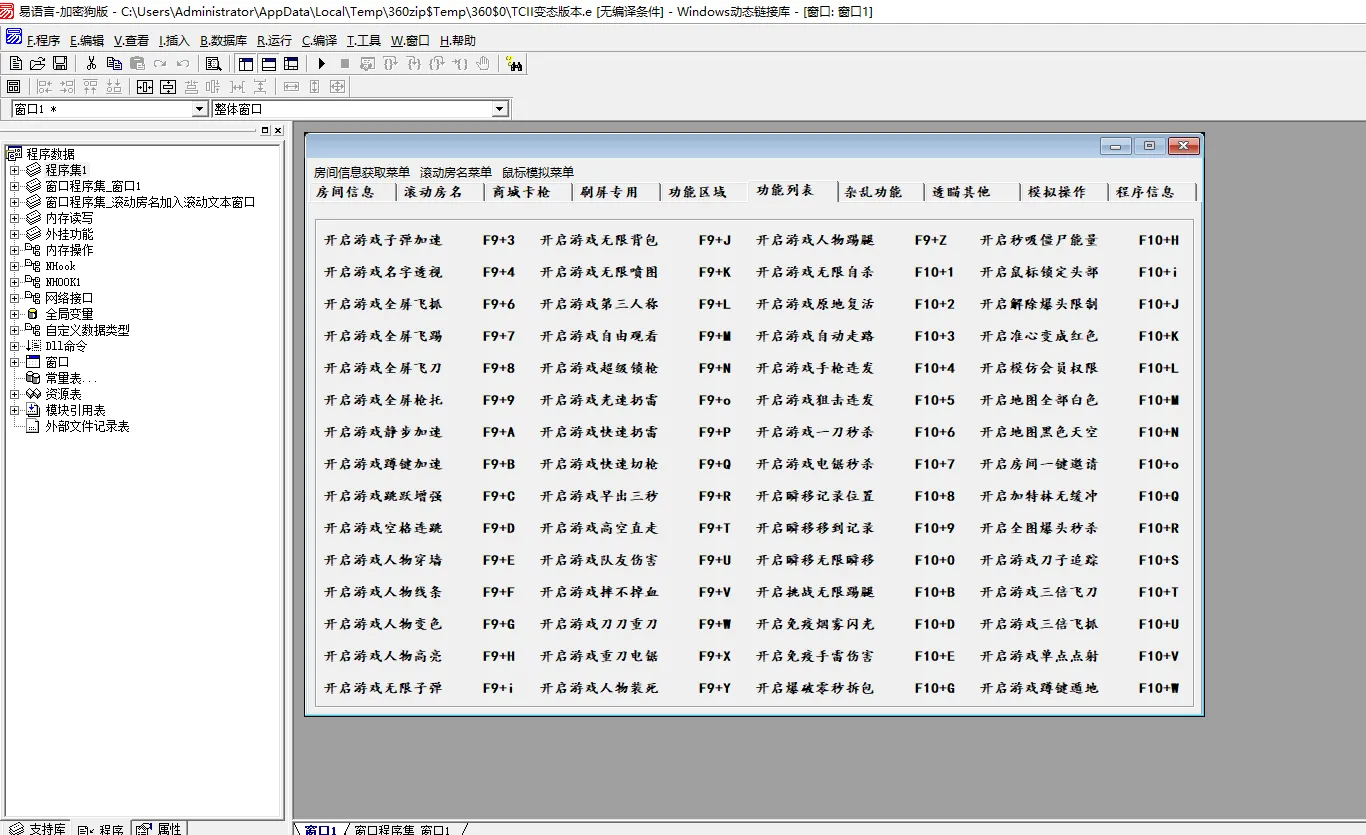Click the binoculars search icon

[x=515, y=64]
